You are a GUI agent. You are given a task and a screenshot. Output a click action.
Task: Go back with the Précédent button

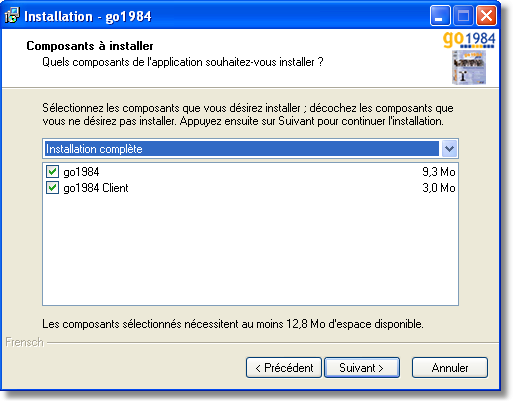tap(284, 368)
